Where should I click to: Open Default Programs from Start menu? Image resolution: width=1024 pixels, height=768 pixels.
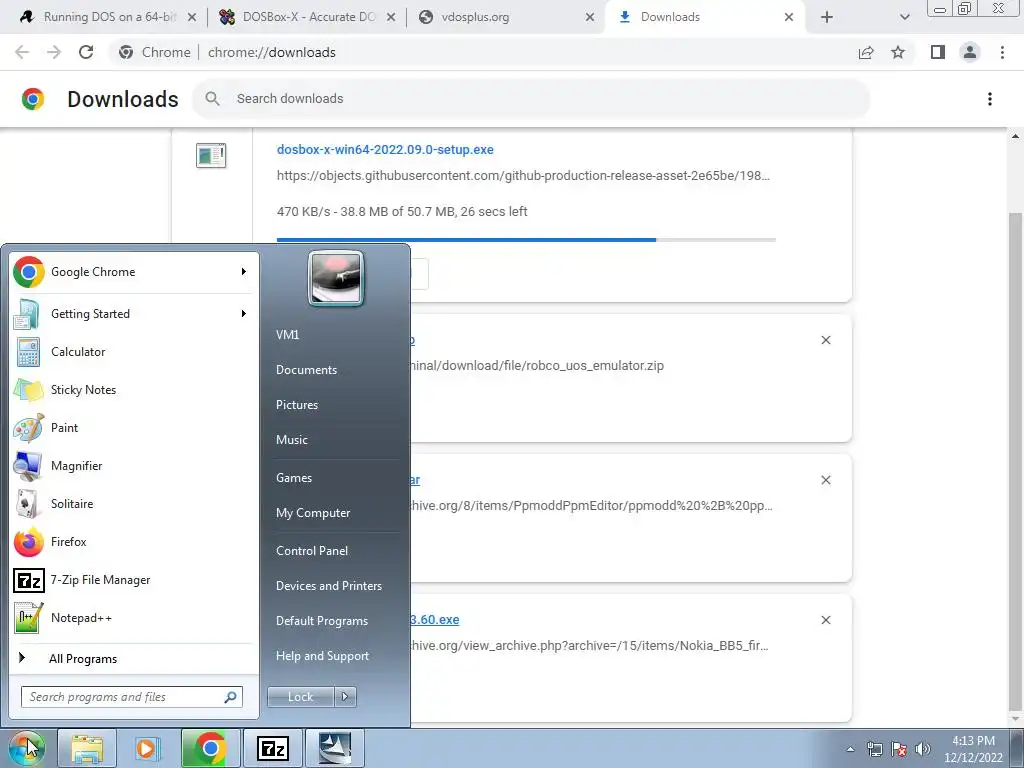coord(322,621)
